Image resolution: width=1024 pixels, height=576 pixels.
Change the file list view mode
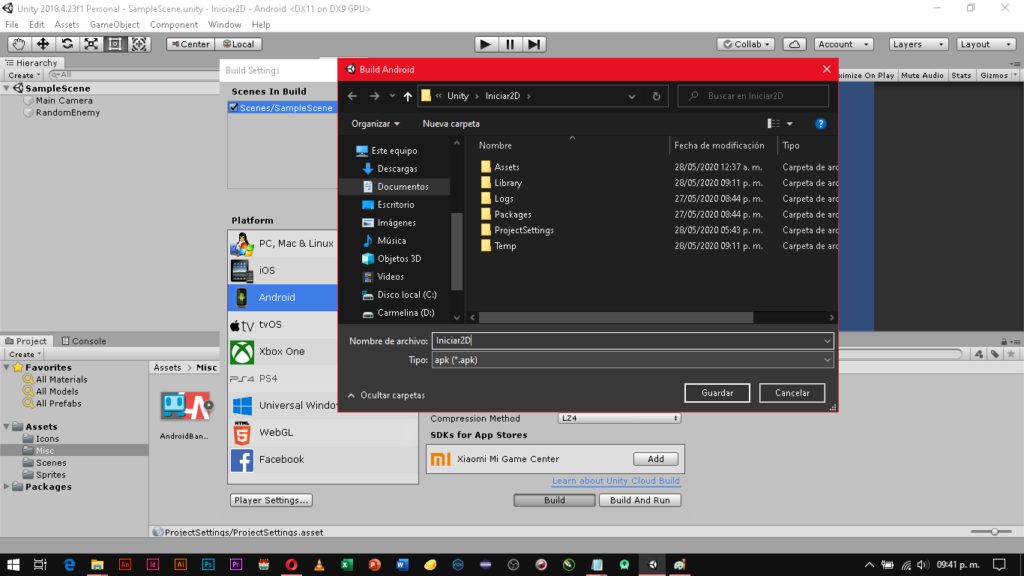[x=774, y=123]
